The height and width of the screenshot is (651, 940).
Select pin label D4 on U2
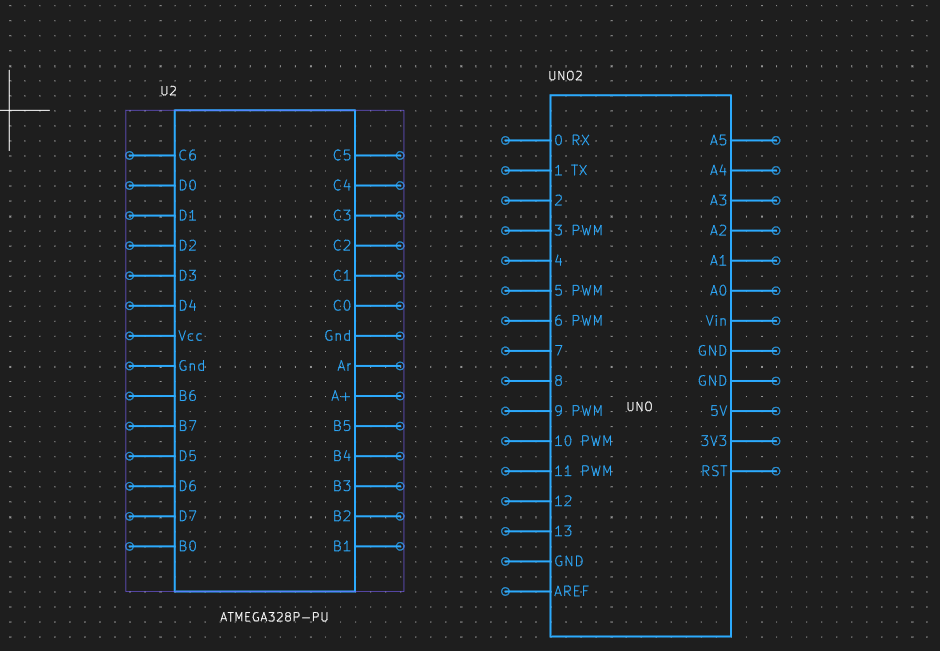(x=188, y=306)
